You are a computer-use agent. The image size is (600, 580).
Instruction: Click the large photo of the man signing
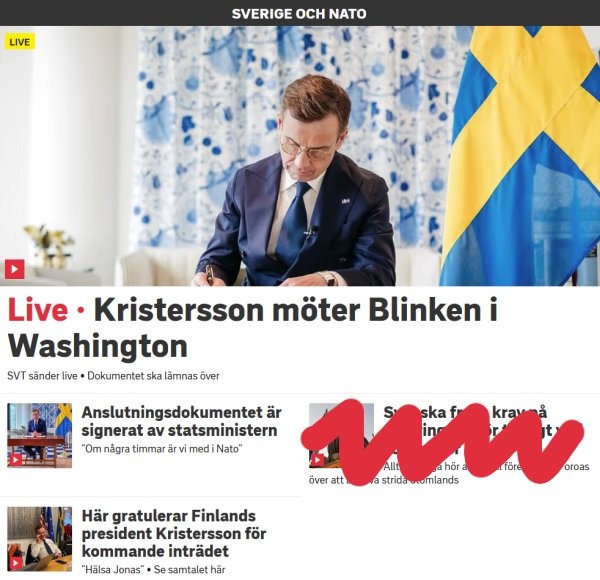pos(300,156)
